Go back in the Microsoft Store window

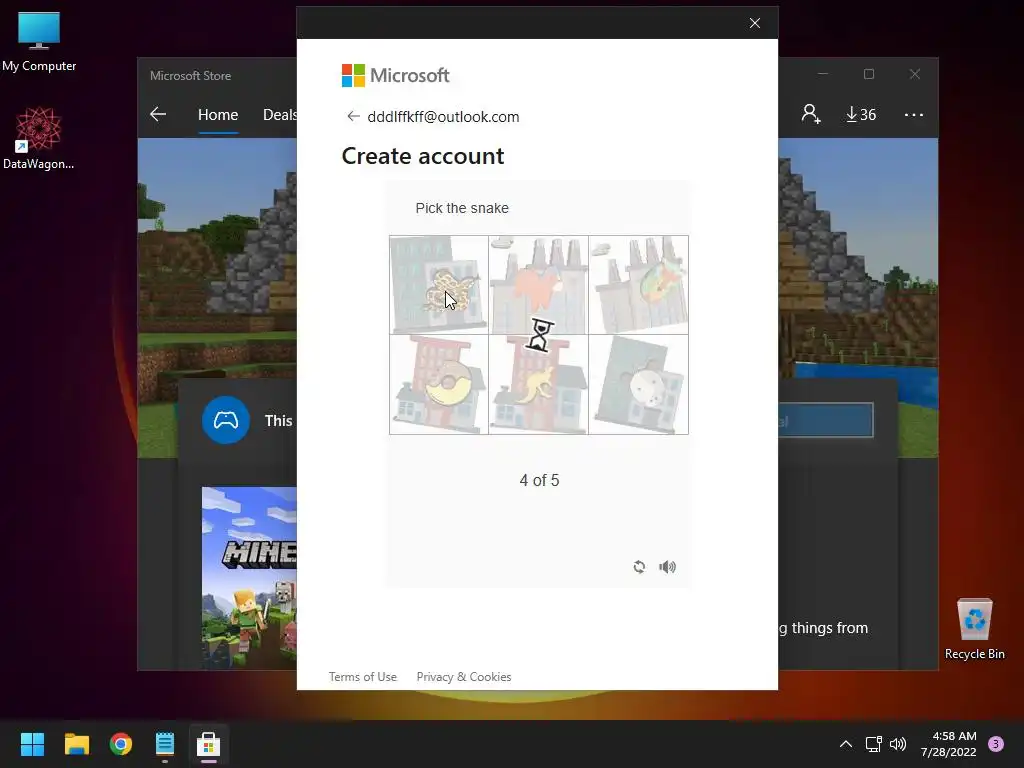(158, 115)
